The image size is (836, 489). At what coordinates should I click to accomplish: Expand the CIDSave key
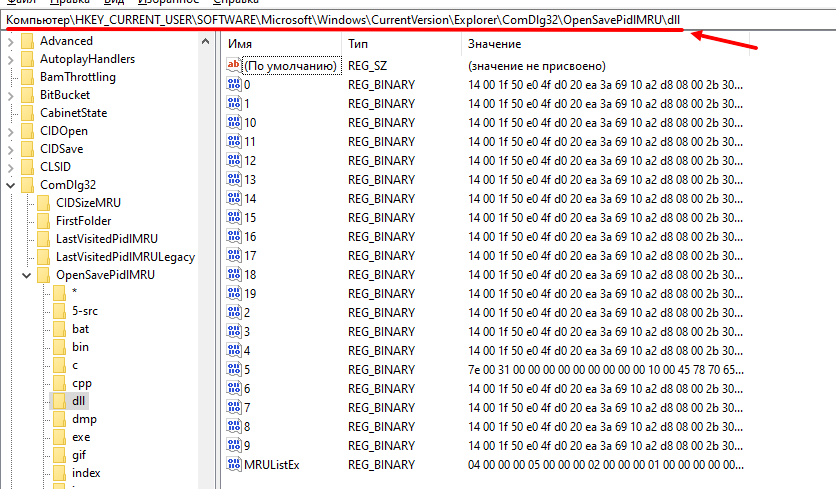(x=11, y=149)
